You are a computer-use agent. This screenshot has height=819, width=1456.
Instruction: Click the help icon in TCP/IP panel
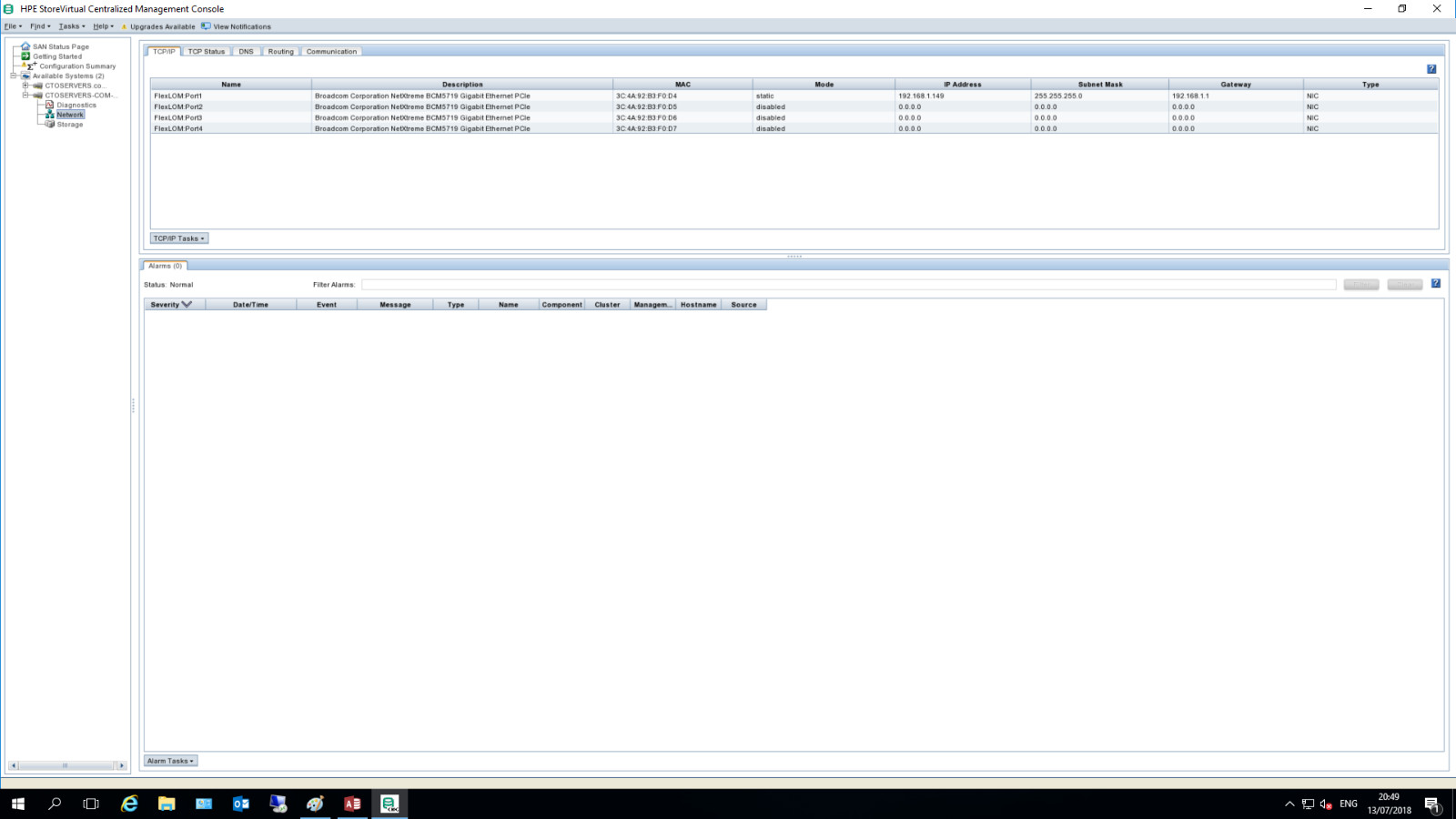pos(1431,69)
